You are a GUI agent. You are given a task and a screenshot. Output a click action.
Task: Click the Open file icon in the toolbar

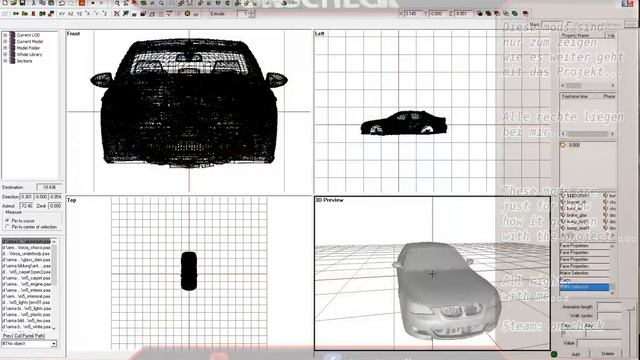tap(13, 3)
